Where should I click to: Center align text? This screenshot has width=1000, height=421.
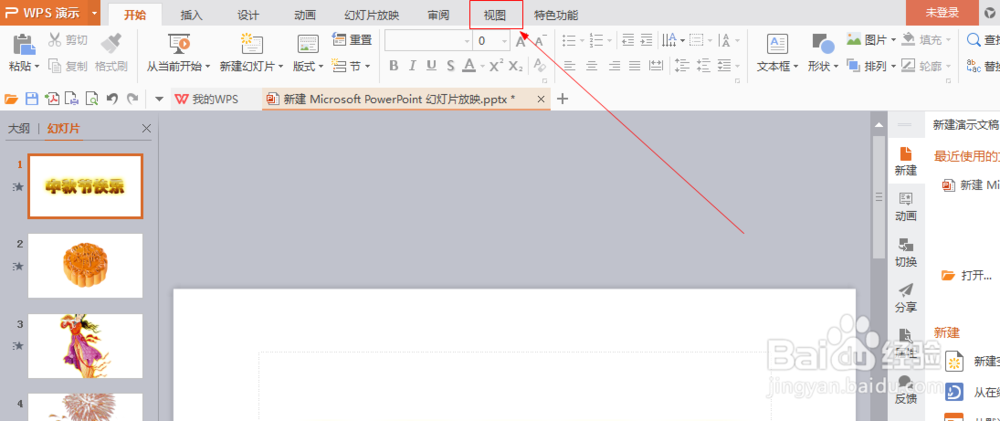click(592, 66)
